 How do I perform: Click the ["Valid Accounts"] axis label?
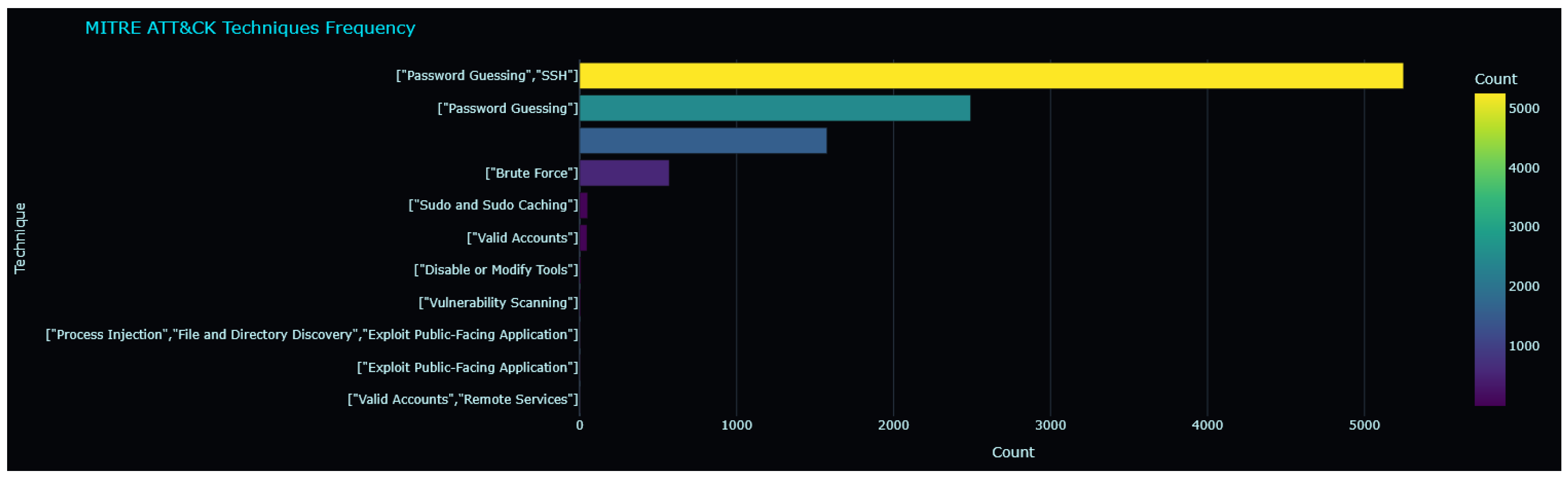[x=522, y=238]
